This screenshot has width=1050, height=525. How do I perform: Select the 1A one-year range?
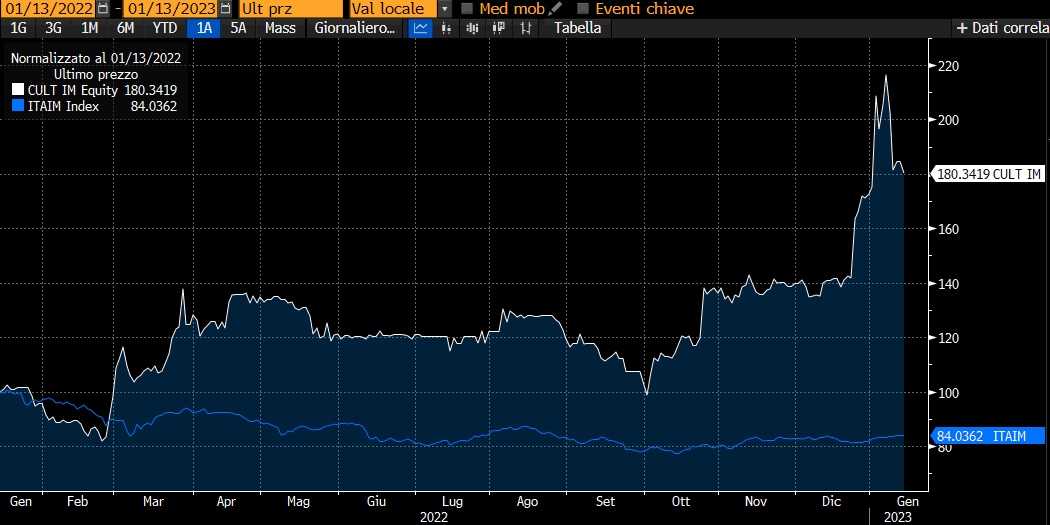[x=204, y=28]
